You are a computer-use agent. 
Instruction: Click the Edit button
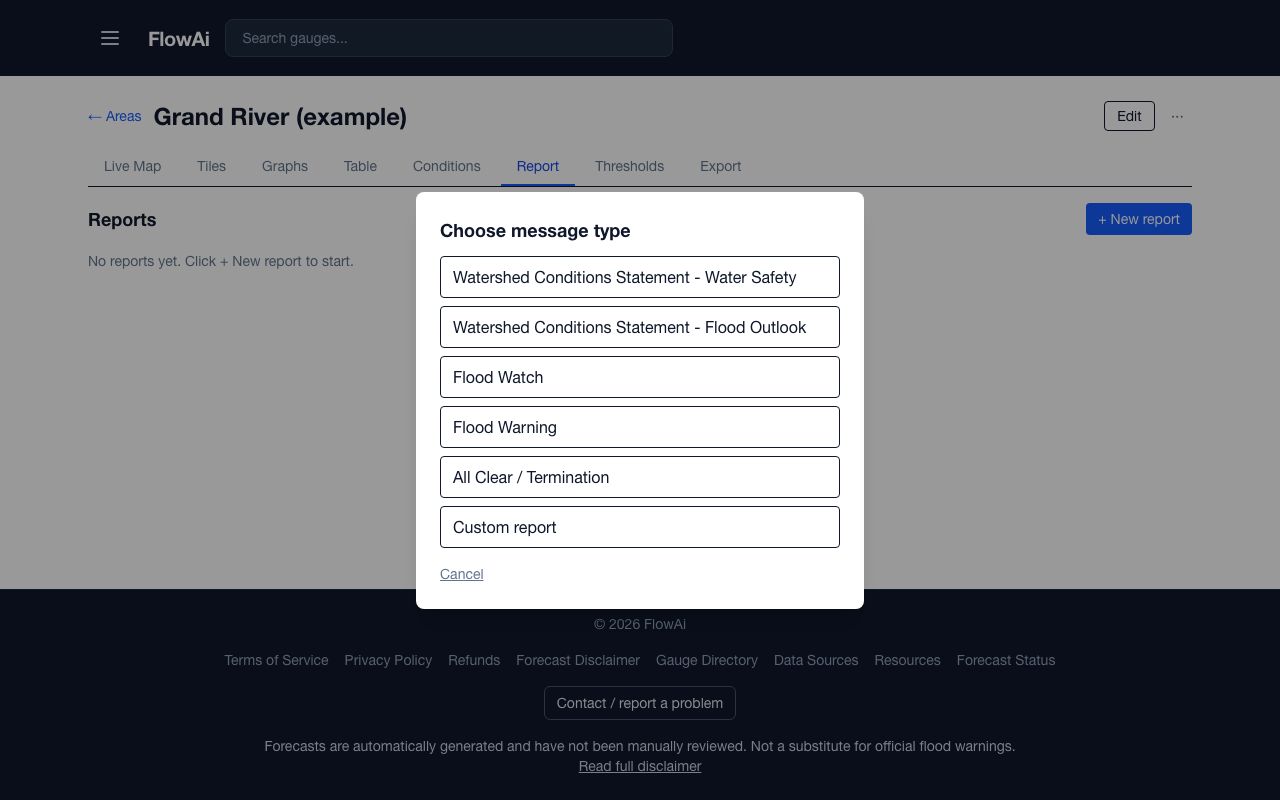tap(1129, 116)
